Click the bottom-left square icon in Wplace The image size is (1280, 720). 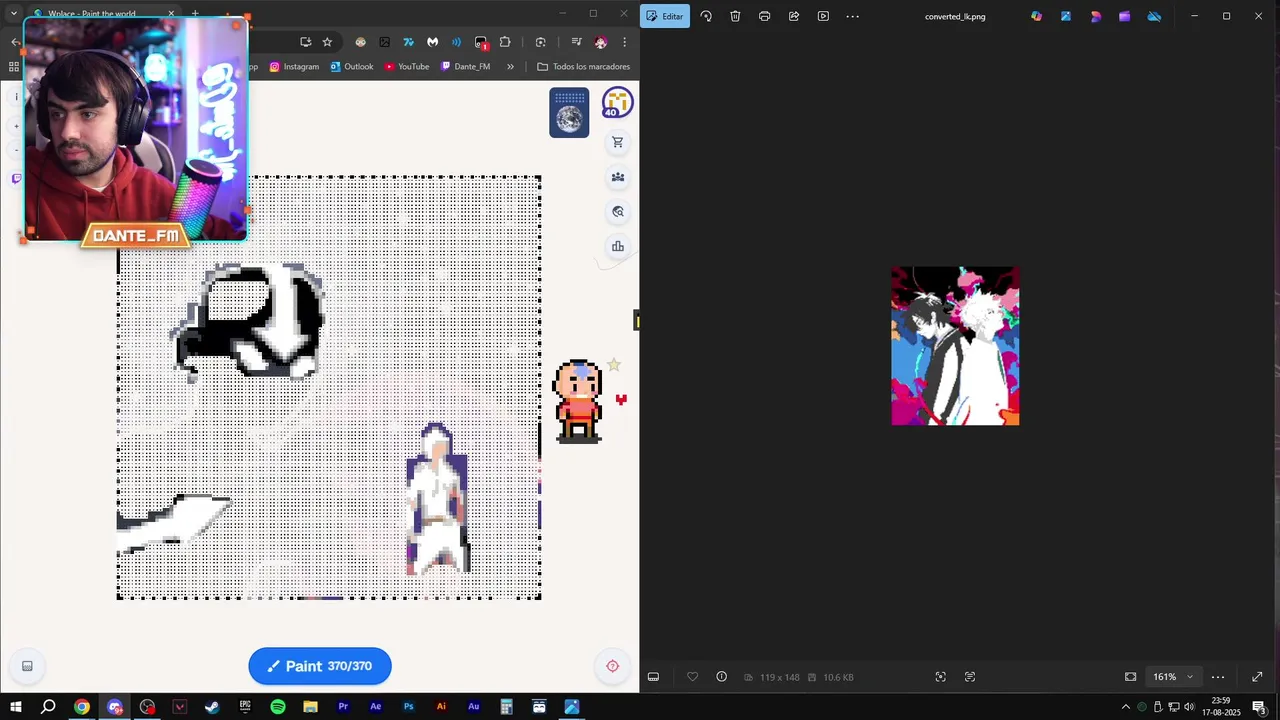point(27,666)
